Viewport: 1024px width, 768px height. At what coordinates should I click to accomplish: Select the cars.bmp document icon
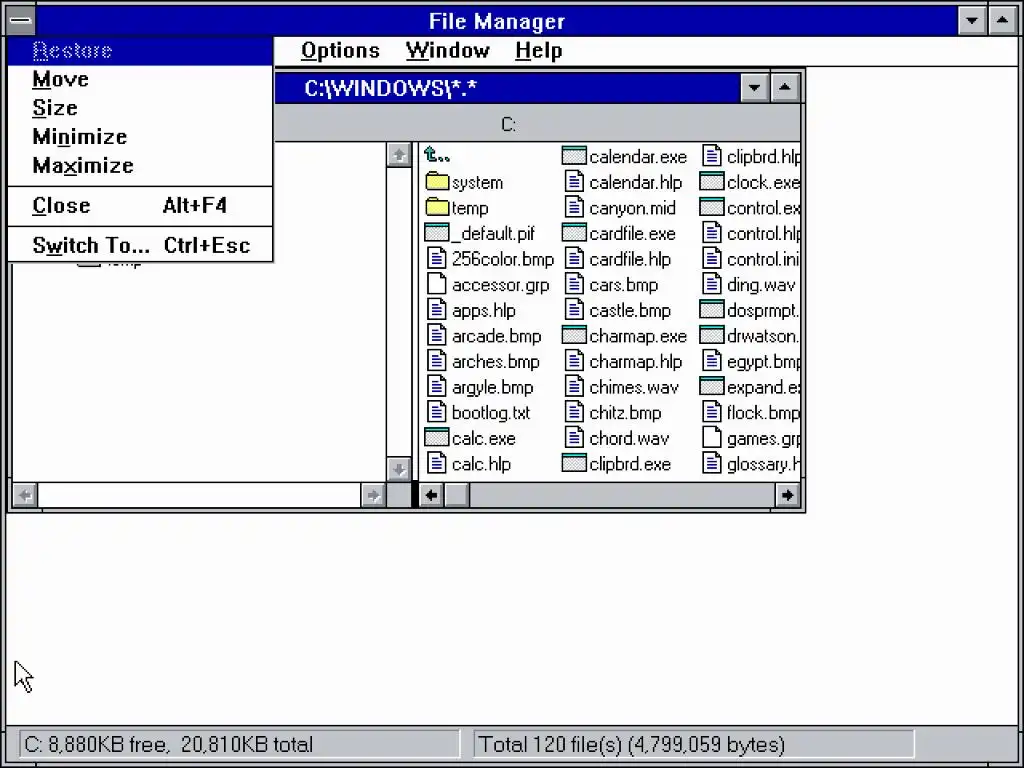[574, 284]
